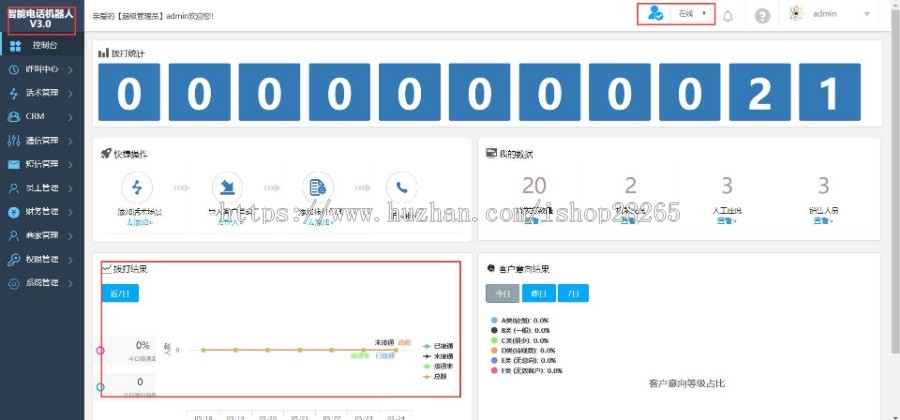The image size is (900, 420).
Task: Toggle the 已接通 chart legend series
Action: coord(438,346)
